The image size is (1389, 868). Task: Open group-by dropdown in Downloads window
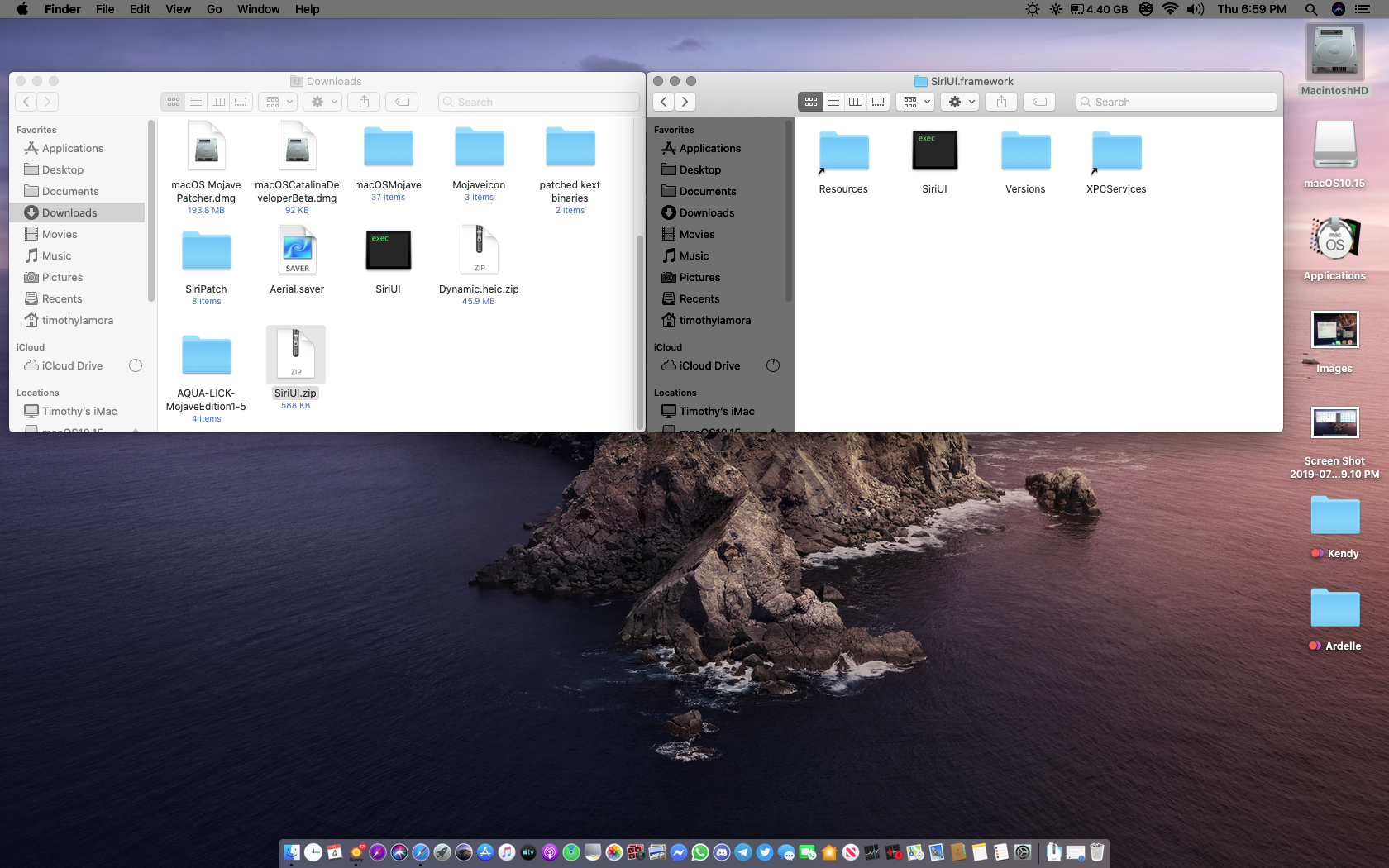pyautogui.click(x=278, y=102)
